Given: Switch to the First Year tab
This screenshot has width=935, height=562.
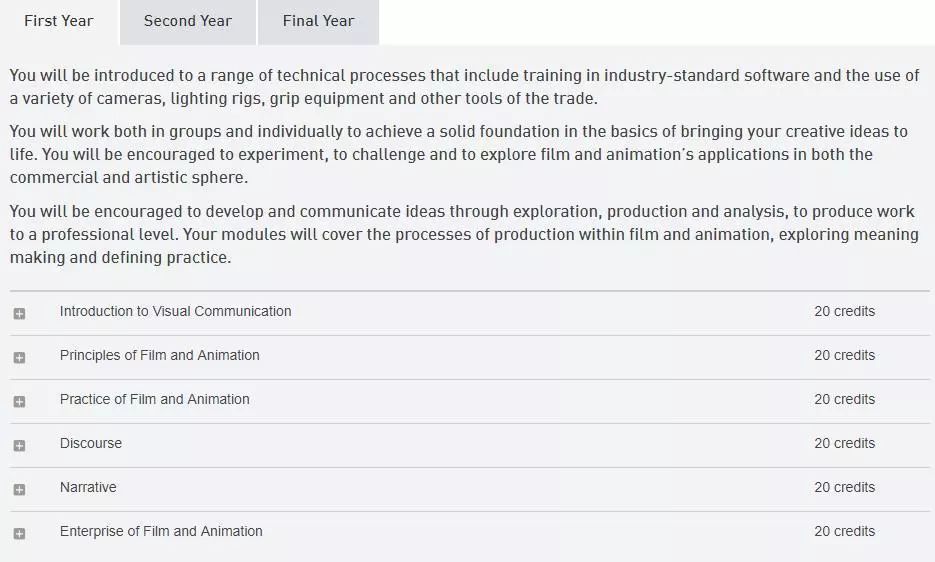Looking at the screenshot, I should click(59, 21).
